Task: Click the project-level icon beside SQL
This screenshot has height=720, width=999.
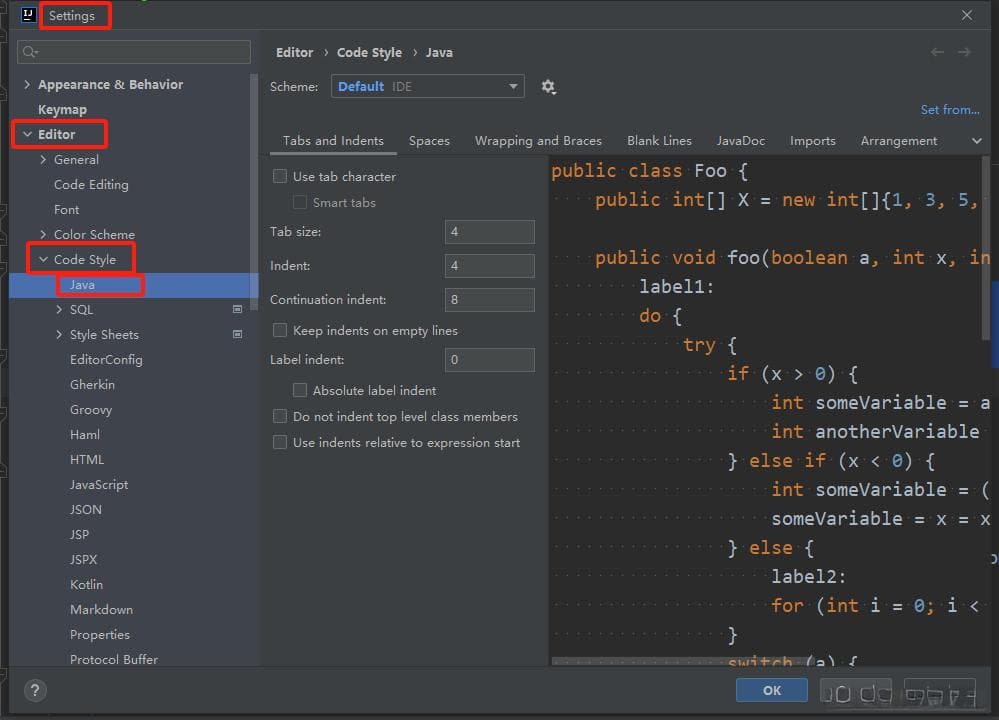Action: pyautogui.click(x=238, y=309)
